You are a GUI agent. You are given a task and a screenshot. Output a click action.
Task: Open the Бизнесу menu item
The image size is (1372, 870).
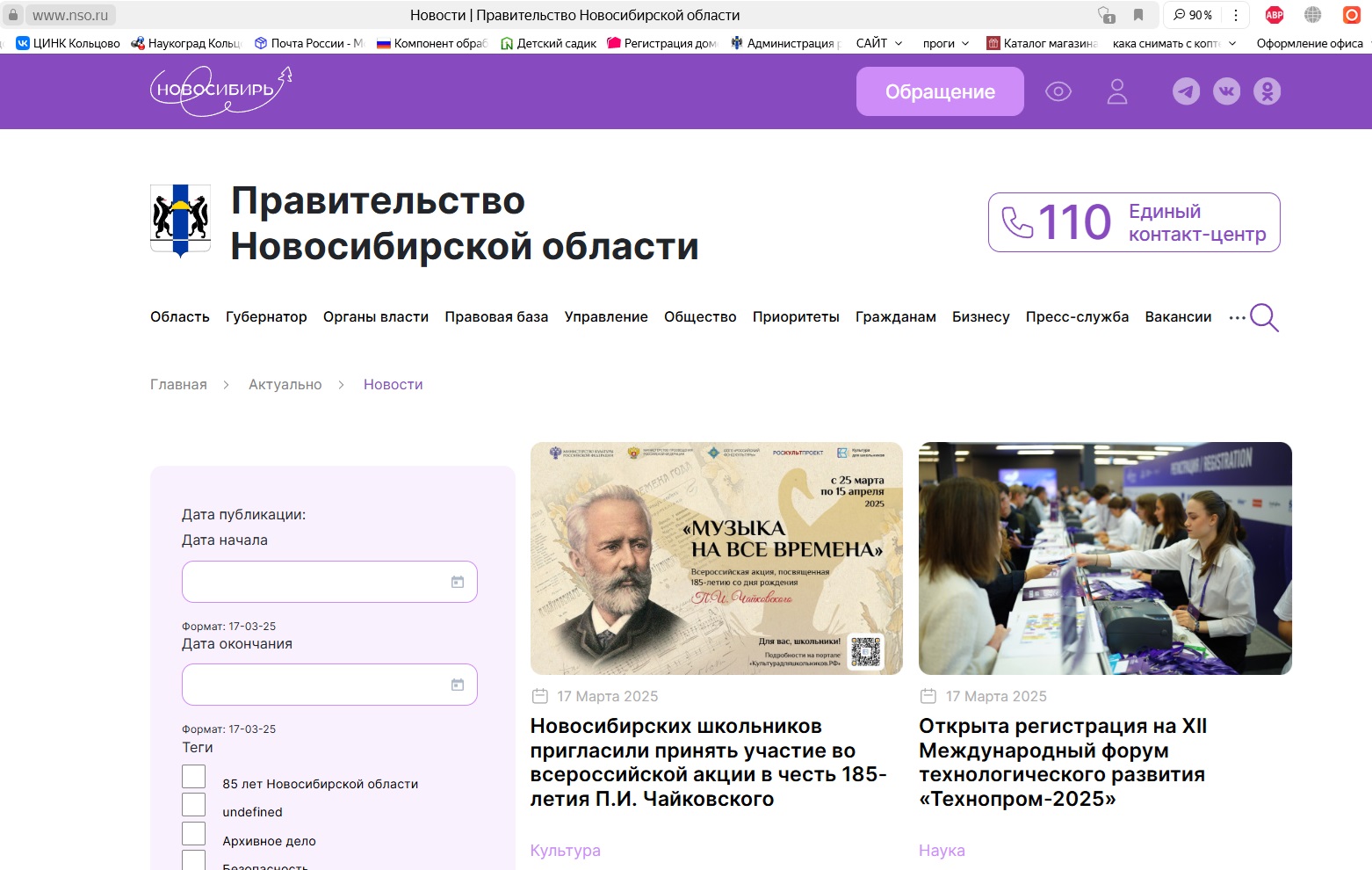(981, 317)
